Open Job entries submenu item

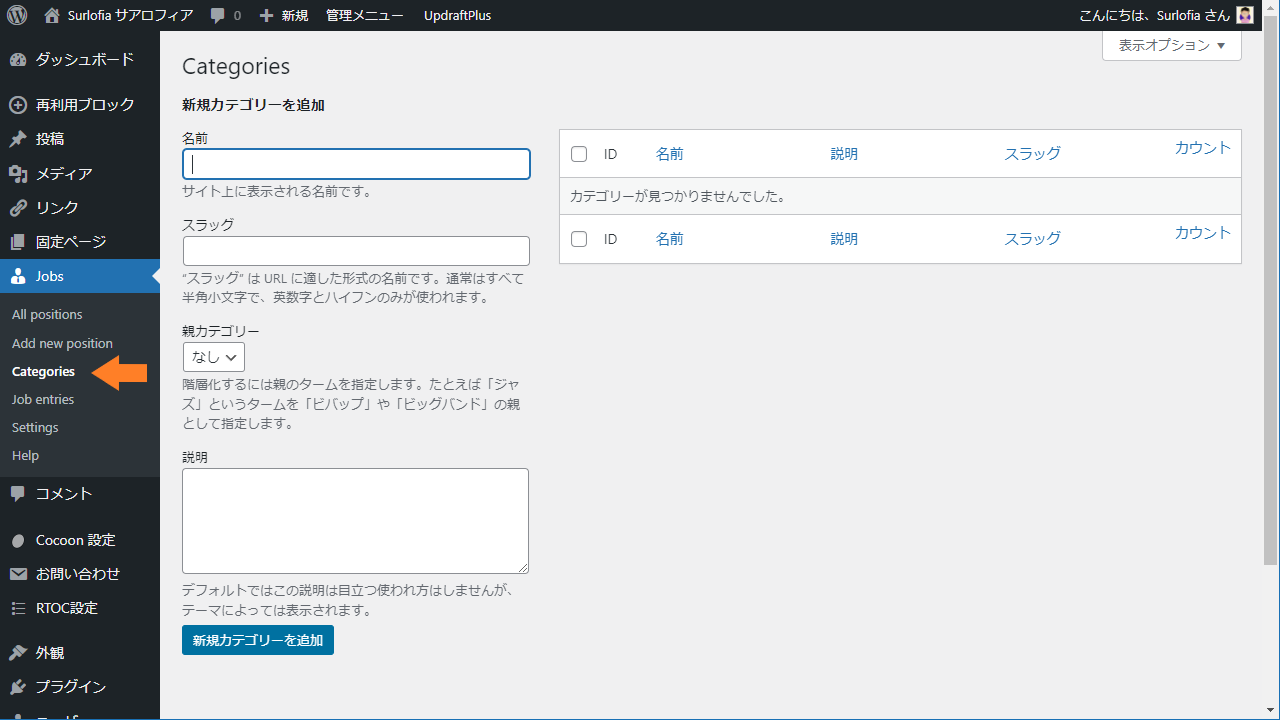click(x=43, y=400)
